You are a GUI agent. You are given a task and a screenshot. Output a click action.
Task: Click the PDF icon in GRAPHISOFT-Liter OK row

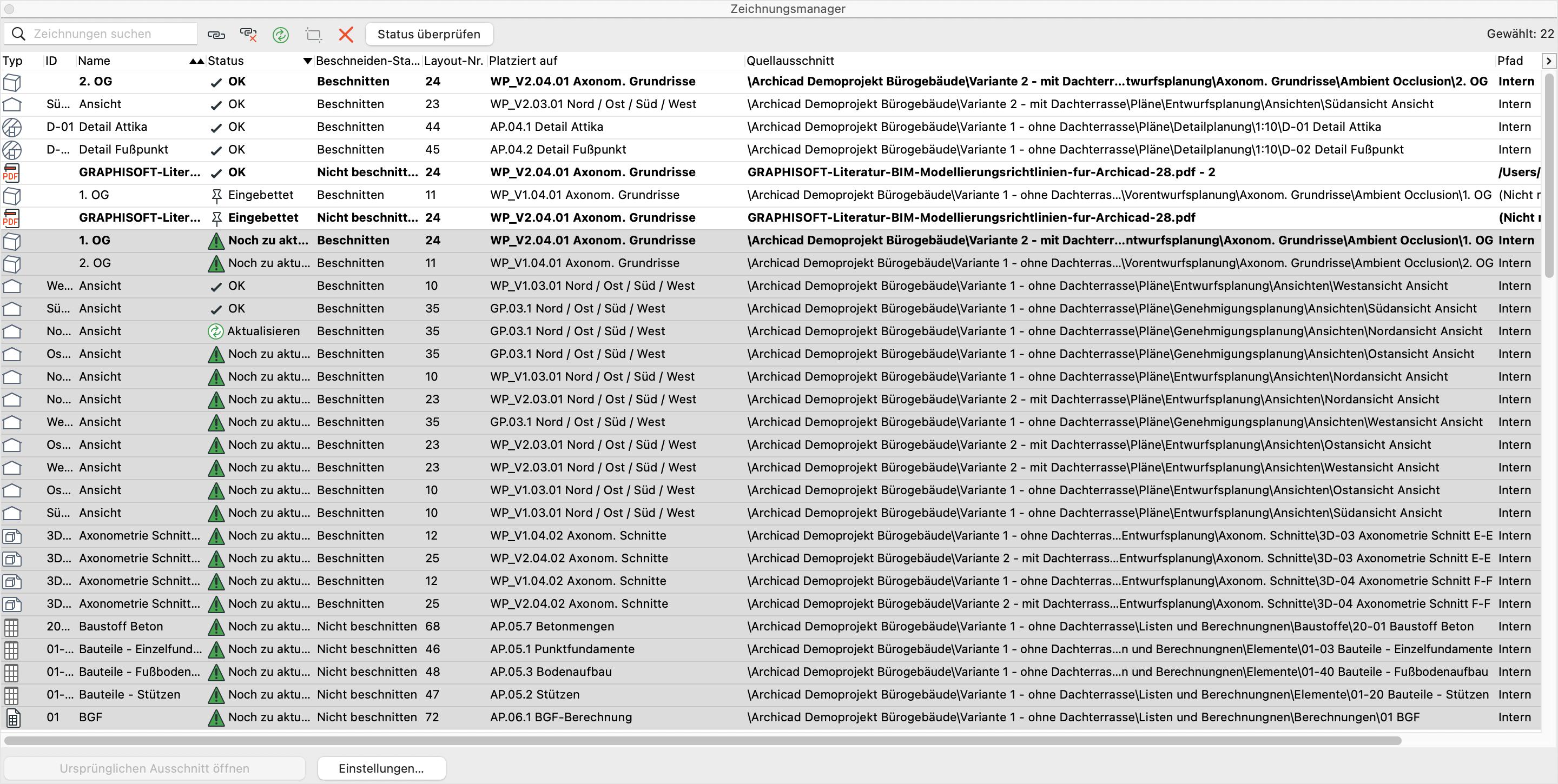[x=11, y=172]
